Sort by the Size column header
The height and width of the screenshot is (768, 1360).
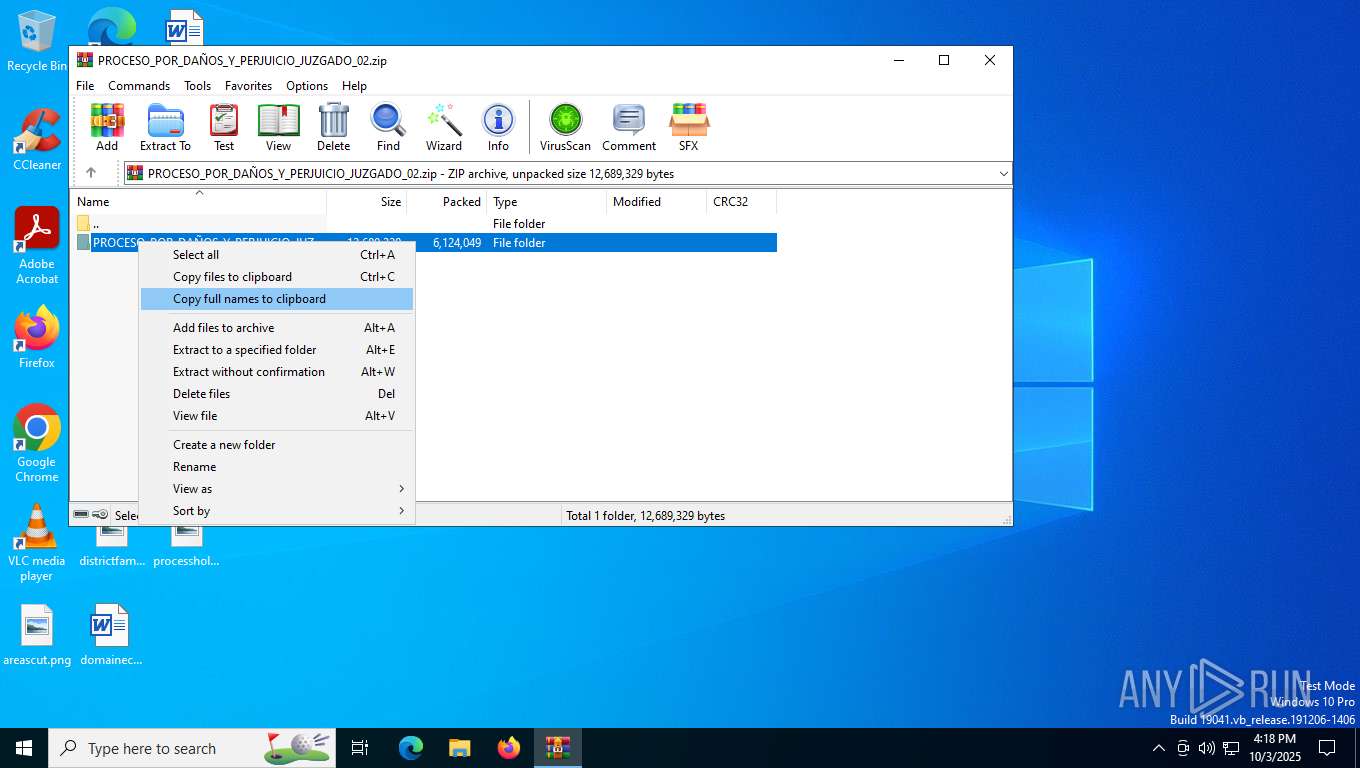(x=366, y=202)
